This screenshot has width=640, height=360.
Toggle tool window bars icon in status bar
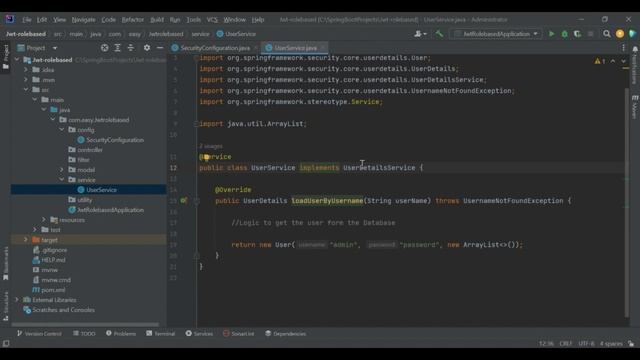[x=6, y=344]
